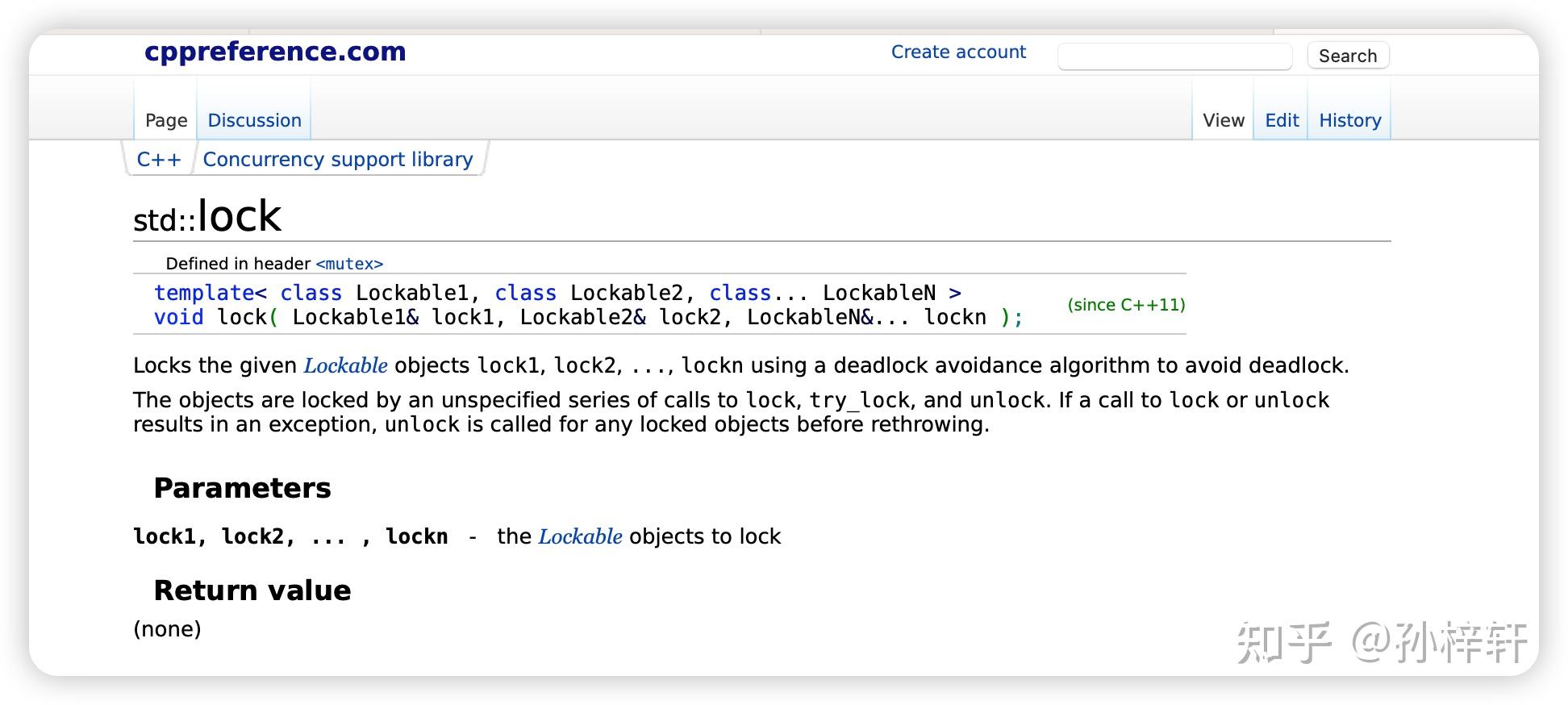The image size is (1568, 705).
Task: Open Lockable link in the description sentence
Action: [345, 366]
